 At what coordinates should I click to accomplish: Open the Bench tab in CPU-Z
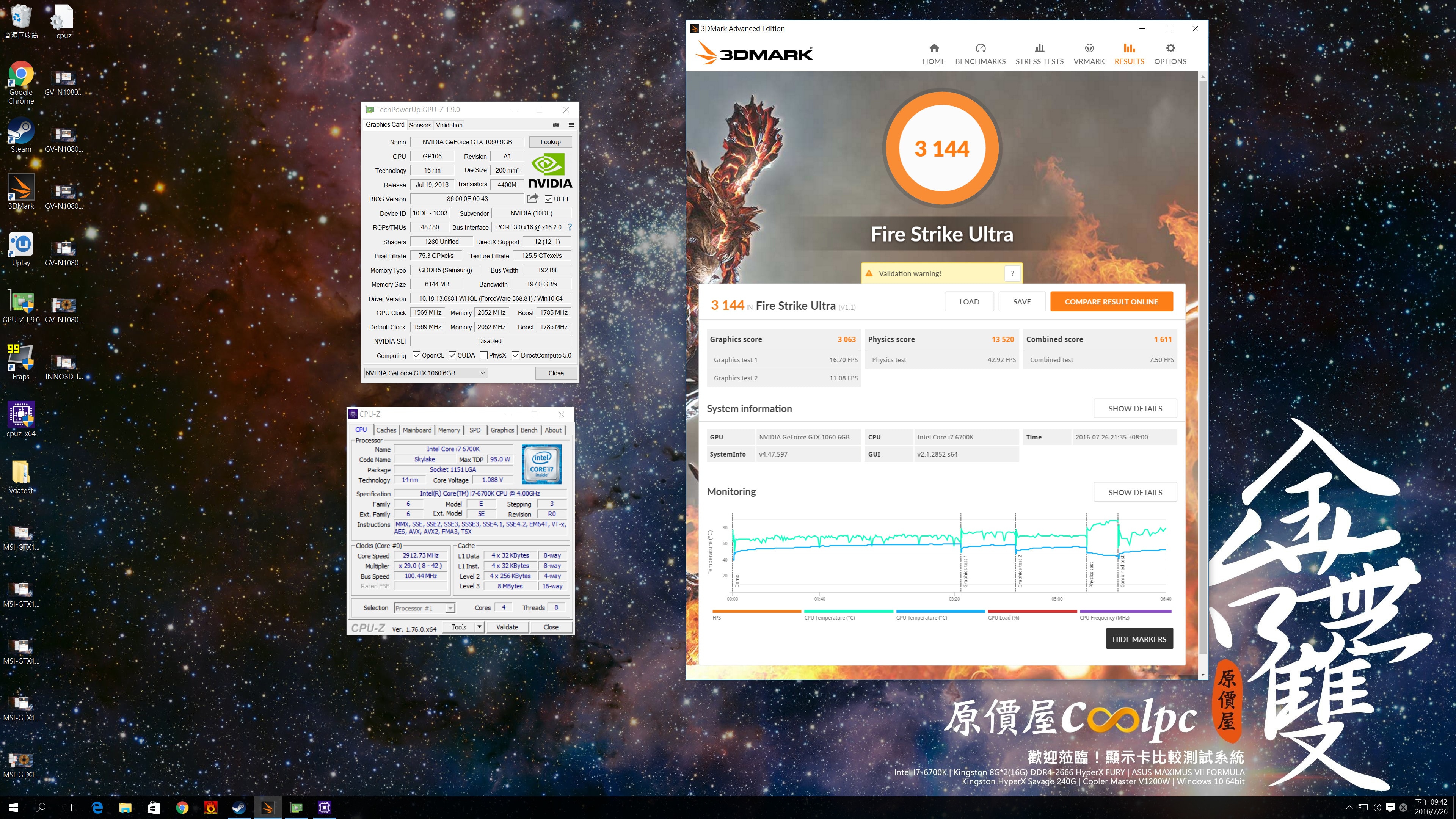point(529,430)
